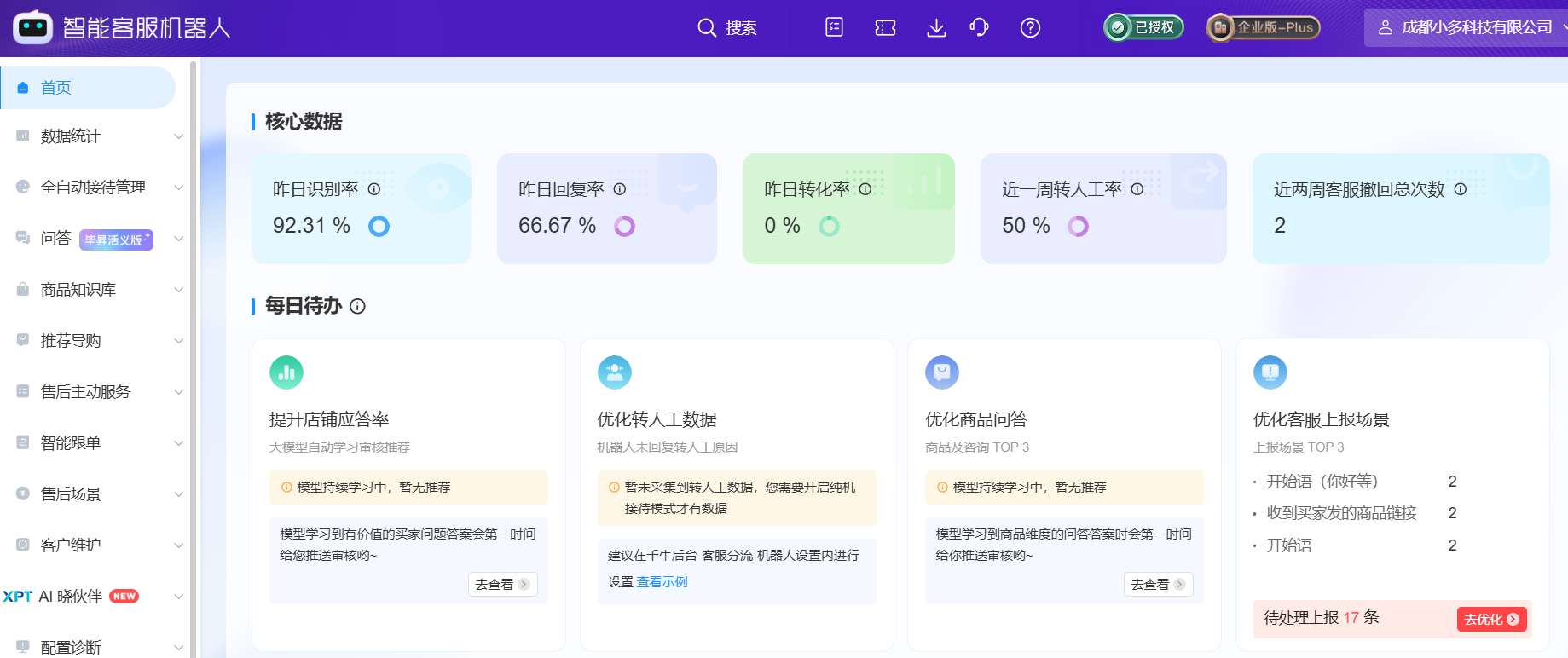Click the 已授权 authorized badge

[1143, 27]
